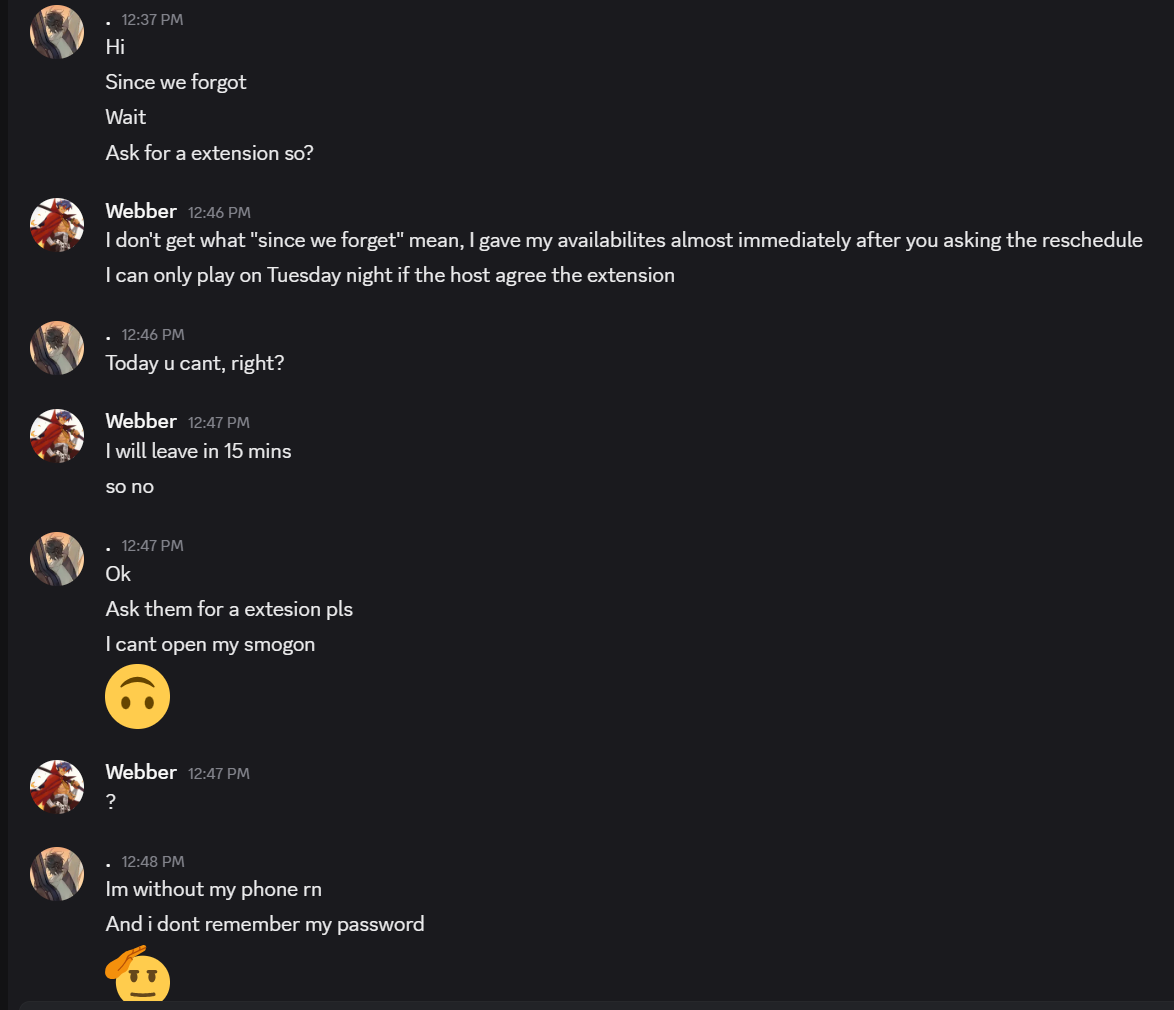Click dot user's avatar beside "Im without my phone rn"
1174x1010 pixels.
click(x=57, y=874)
